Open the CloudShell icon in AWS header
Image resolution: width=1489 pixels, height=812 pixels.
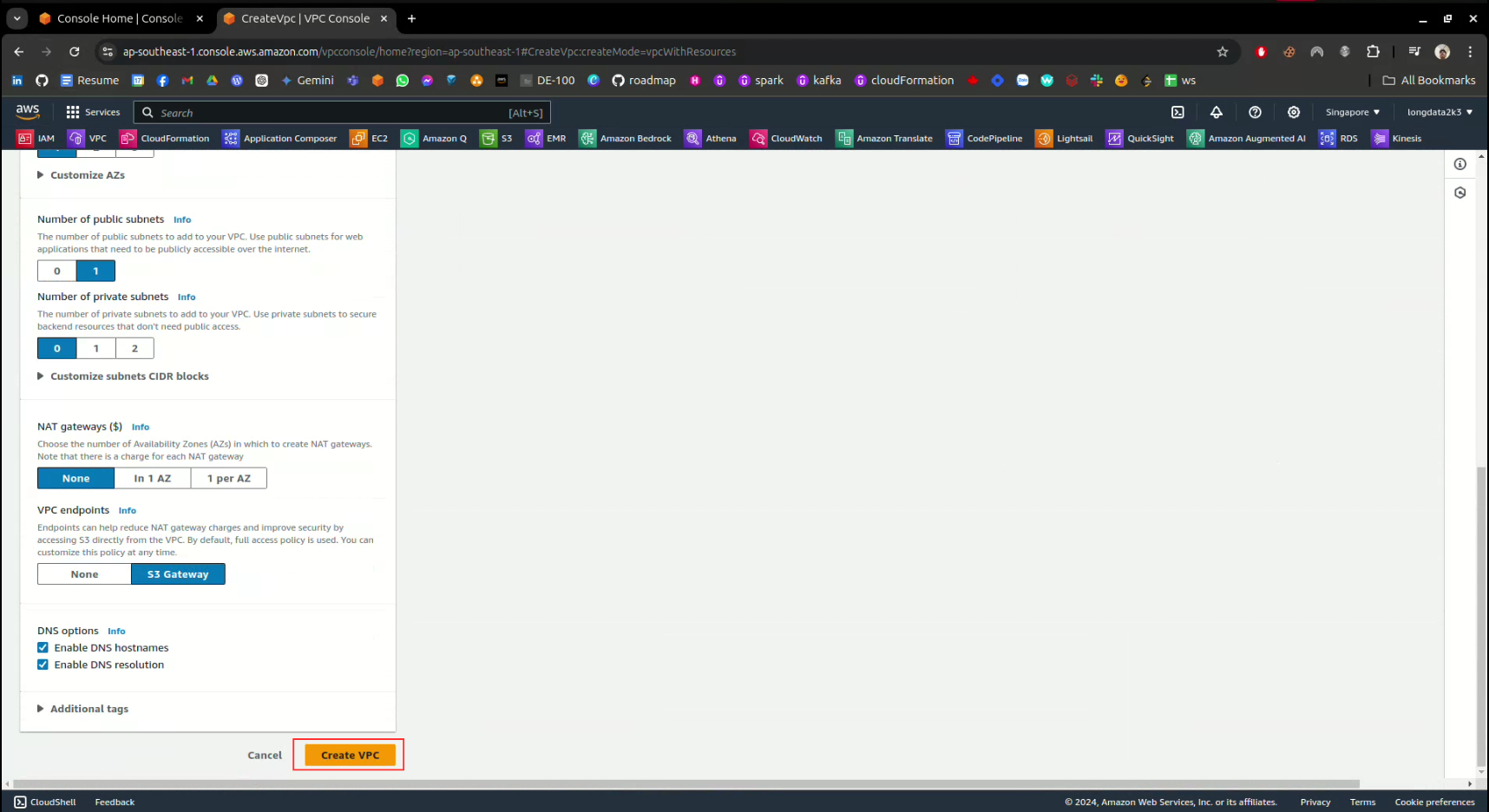click(x=1177, y=112)
